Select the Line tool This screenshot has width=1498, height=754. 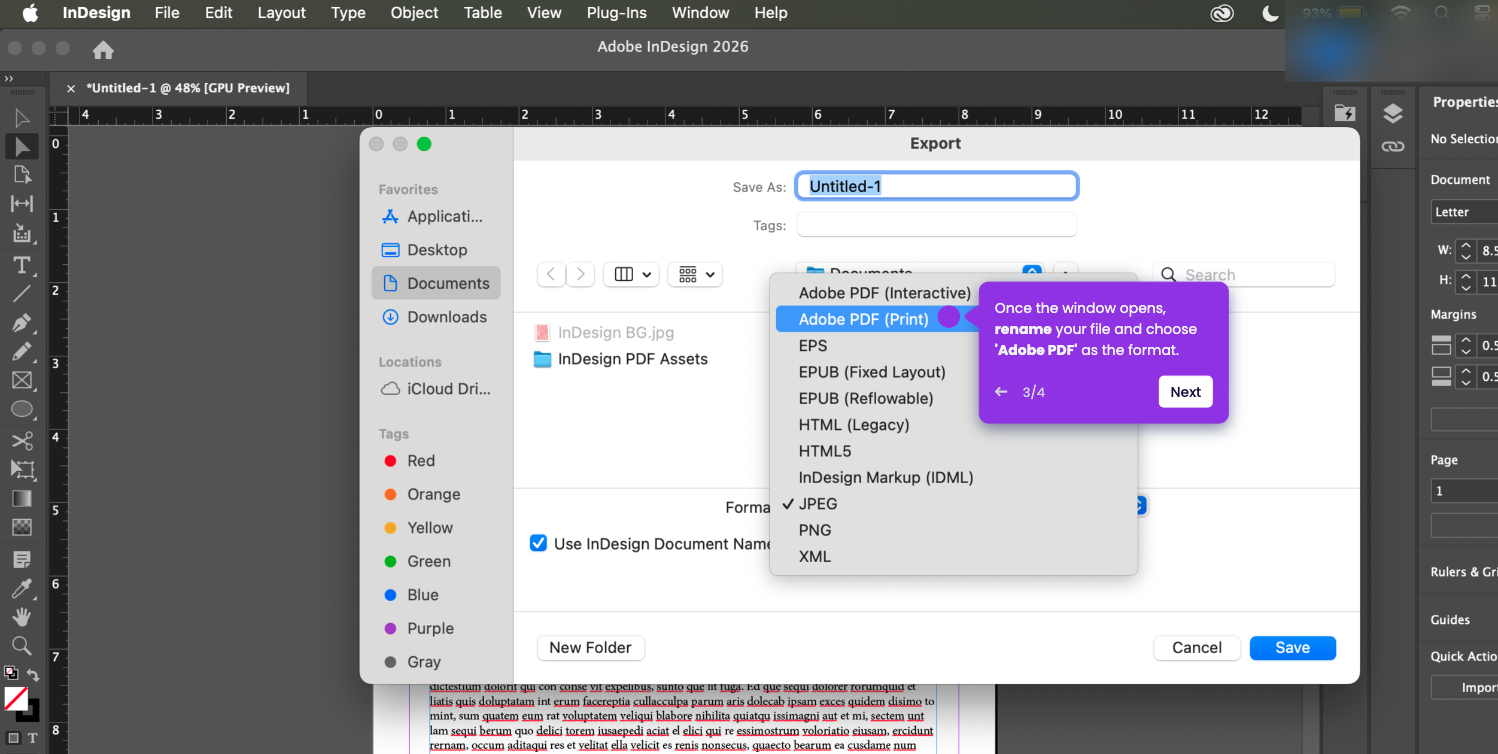click(x=22, y=294)
